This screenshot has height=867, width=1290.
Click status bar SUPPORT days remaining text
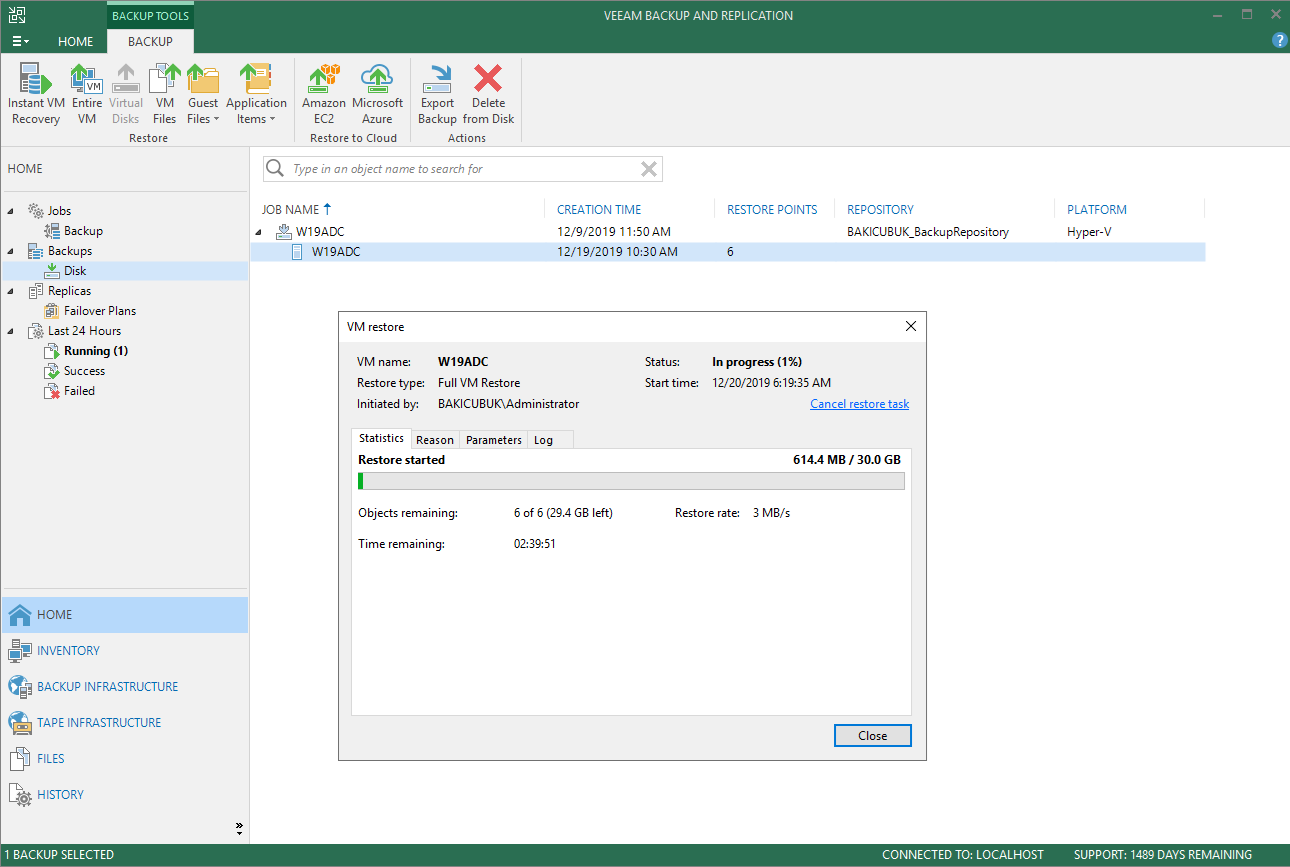coord(1163,855)
